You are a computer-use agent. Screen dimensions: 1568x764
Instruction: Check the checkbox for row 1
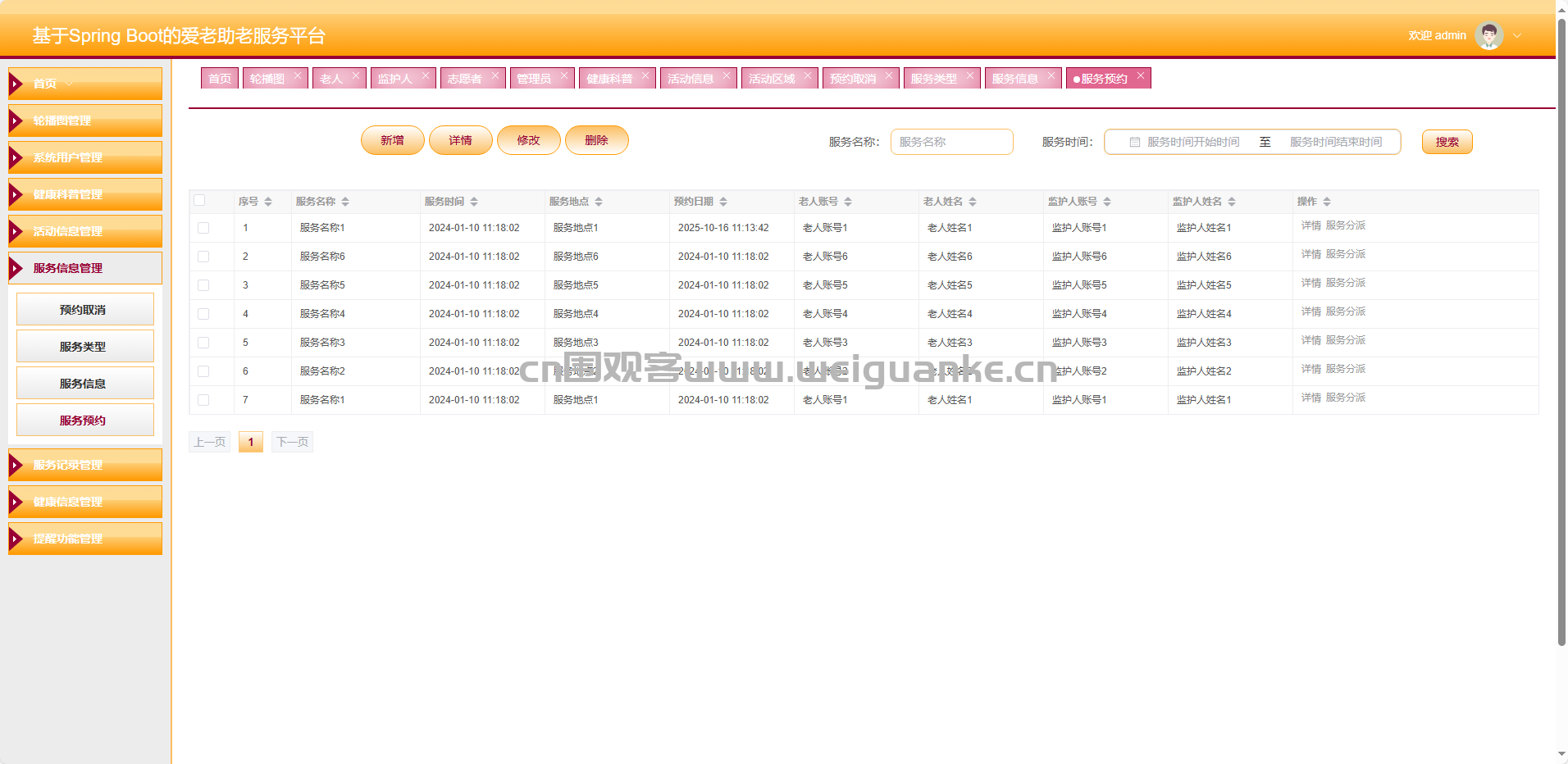[x=203, y=228]
